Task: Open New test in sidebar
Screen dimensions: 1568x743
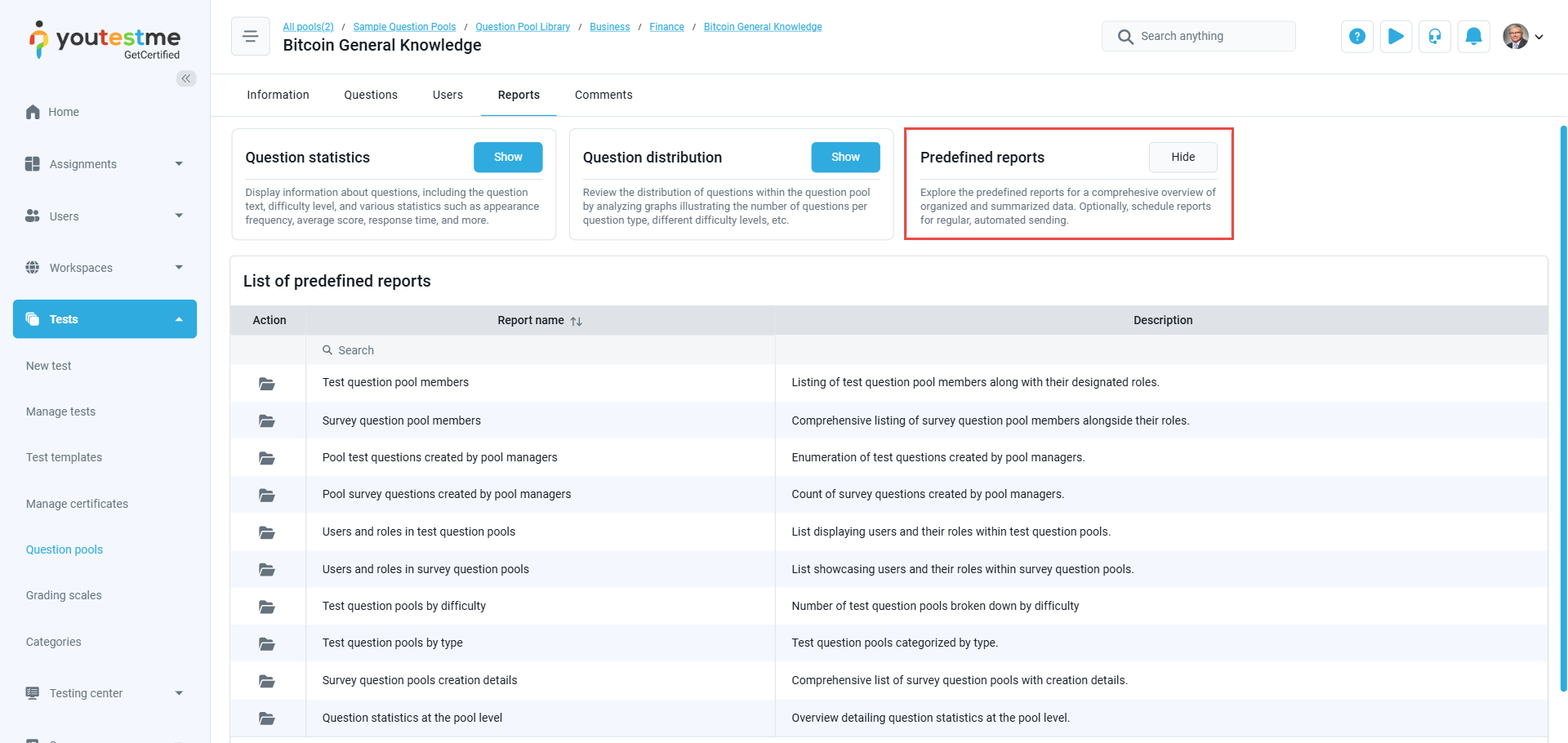Action: [x=49, y=366]
